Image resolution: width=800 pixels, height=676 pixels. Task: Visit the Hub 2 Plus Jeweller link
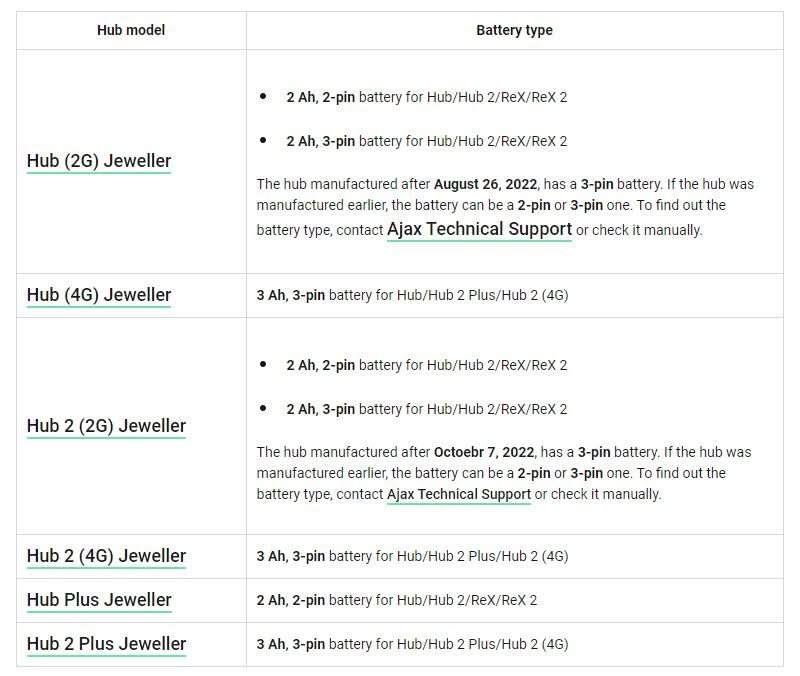(x=106, y=644)
